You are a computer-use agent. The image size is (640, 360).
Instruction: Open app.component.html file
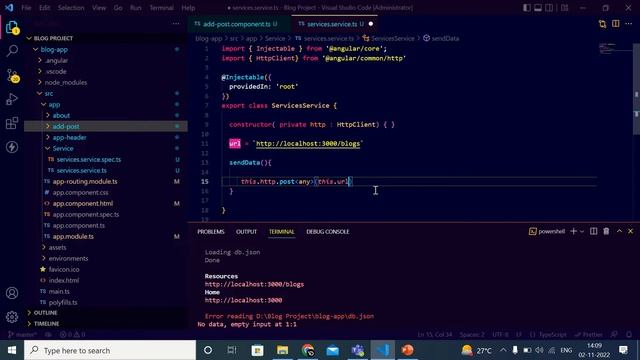82,204
